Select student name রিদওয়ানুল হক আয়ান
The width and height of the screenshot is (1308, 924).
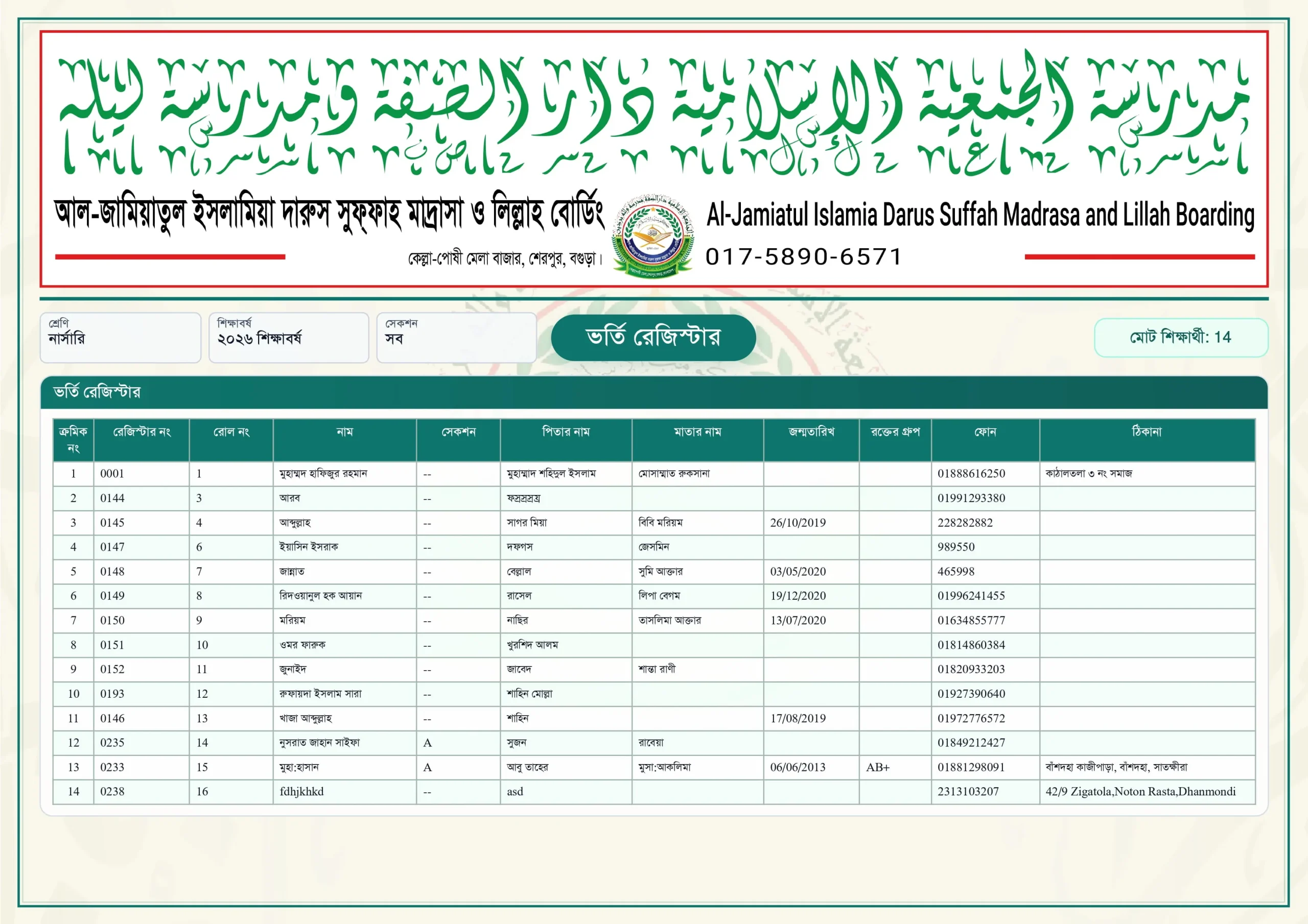coord(321,596)
